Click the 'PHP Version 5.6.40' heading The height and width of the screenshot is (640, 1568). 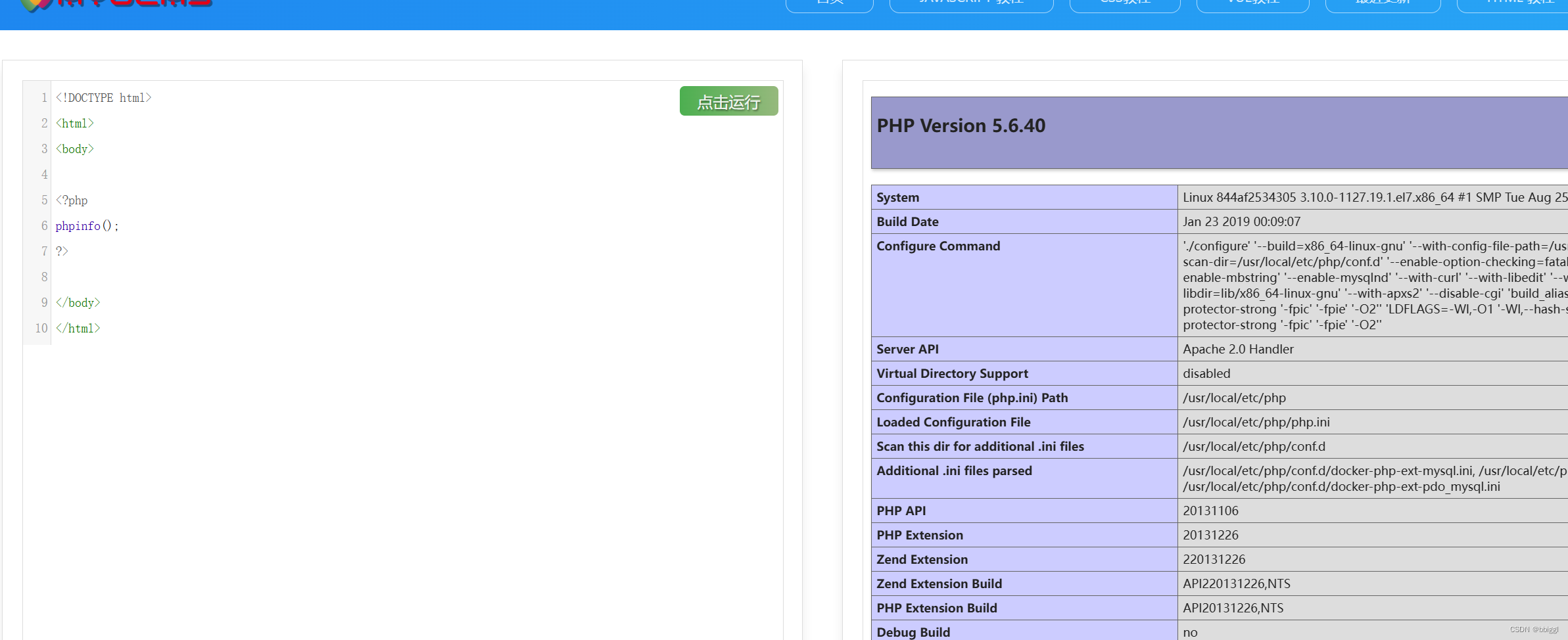click(x=961, y=126)
